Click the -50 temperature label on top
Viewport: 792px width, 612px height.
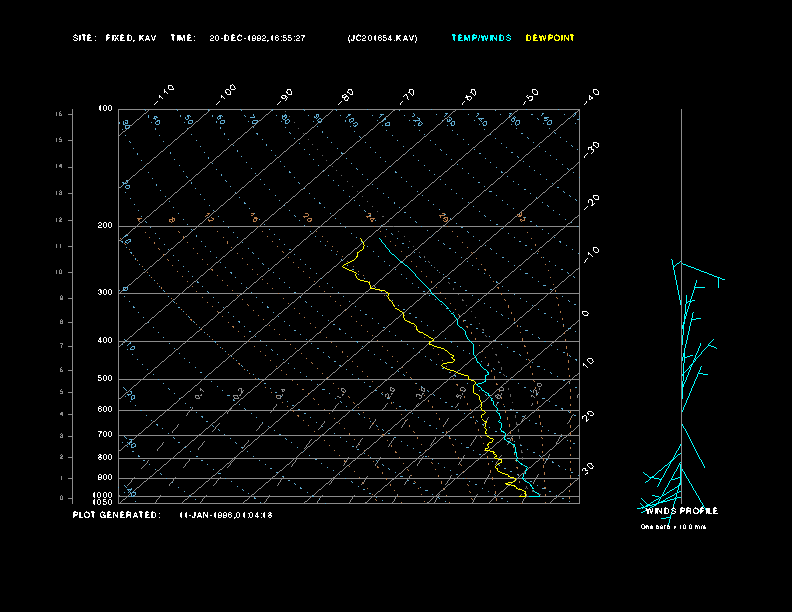[x=530, y=96]
